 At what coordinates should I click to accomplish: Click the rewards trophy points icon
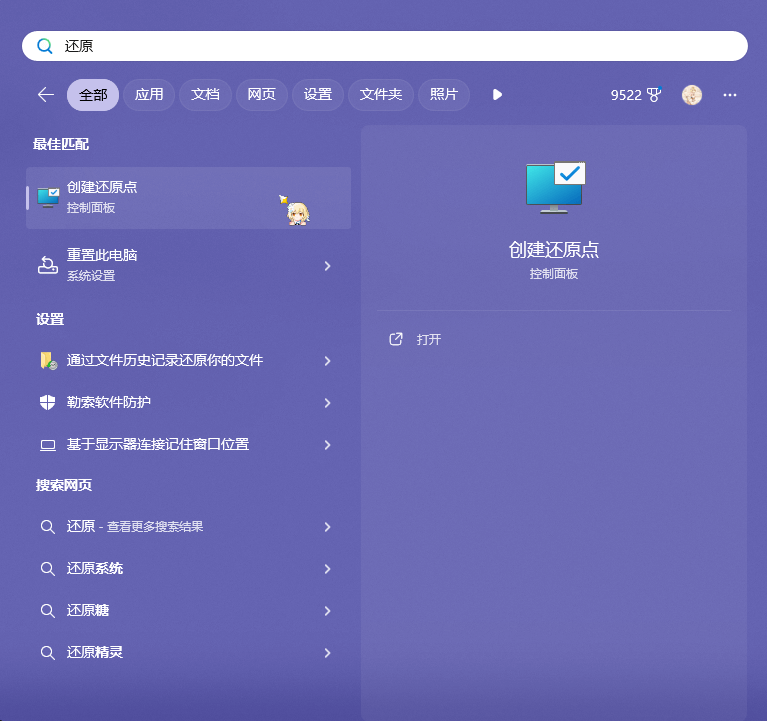pyautogui.click(x=654, y=95)
